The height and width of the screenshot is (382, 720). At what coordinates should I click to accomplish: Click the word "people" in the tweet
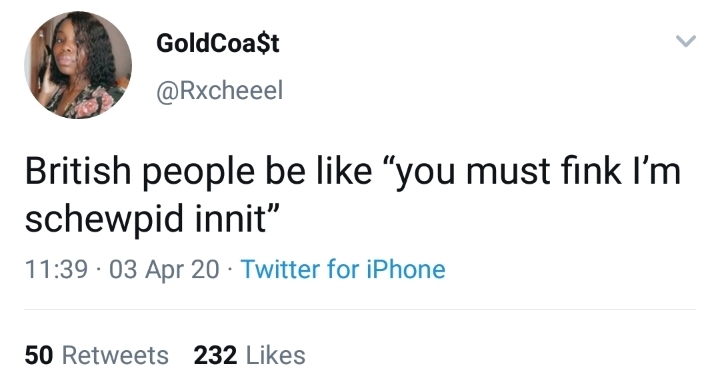coord(198,173)
